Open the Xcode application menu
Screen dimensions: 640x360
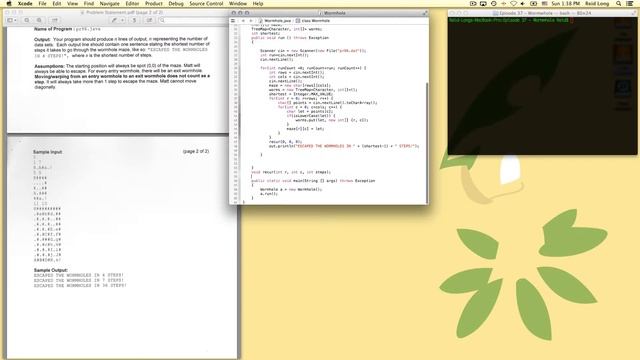25,3
